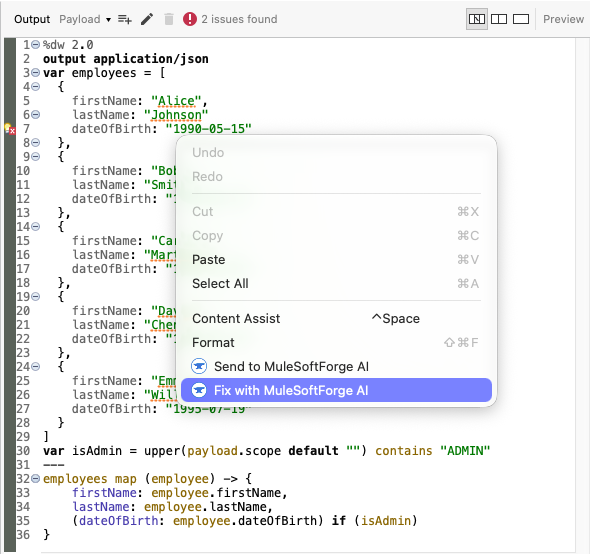
Task: Click 'var employees' on line 3
Action: click(90, 73)
